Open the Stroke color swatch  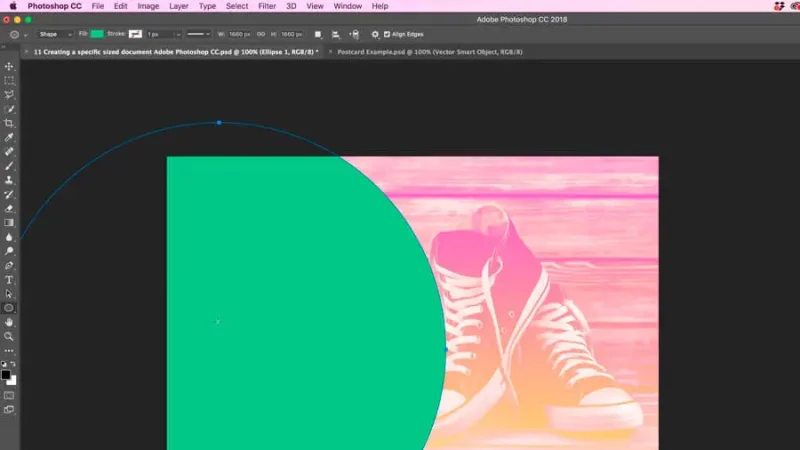(135, 34)
